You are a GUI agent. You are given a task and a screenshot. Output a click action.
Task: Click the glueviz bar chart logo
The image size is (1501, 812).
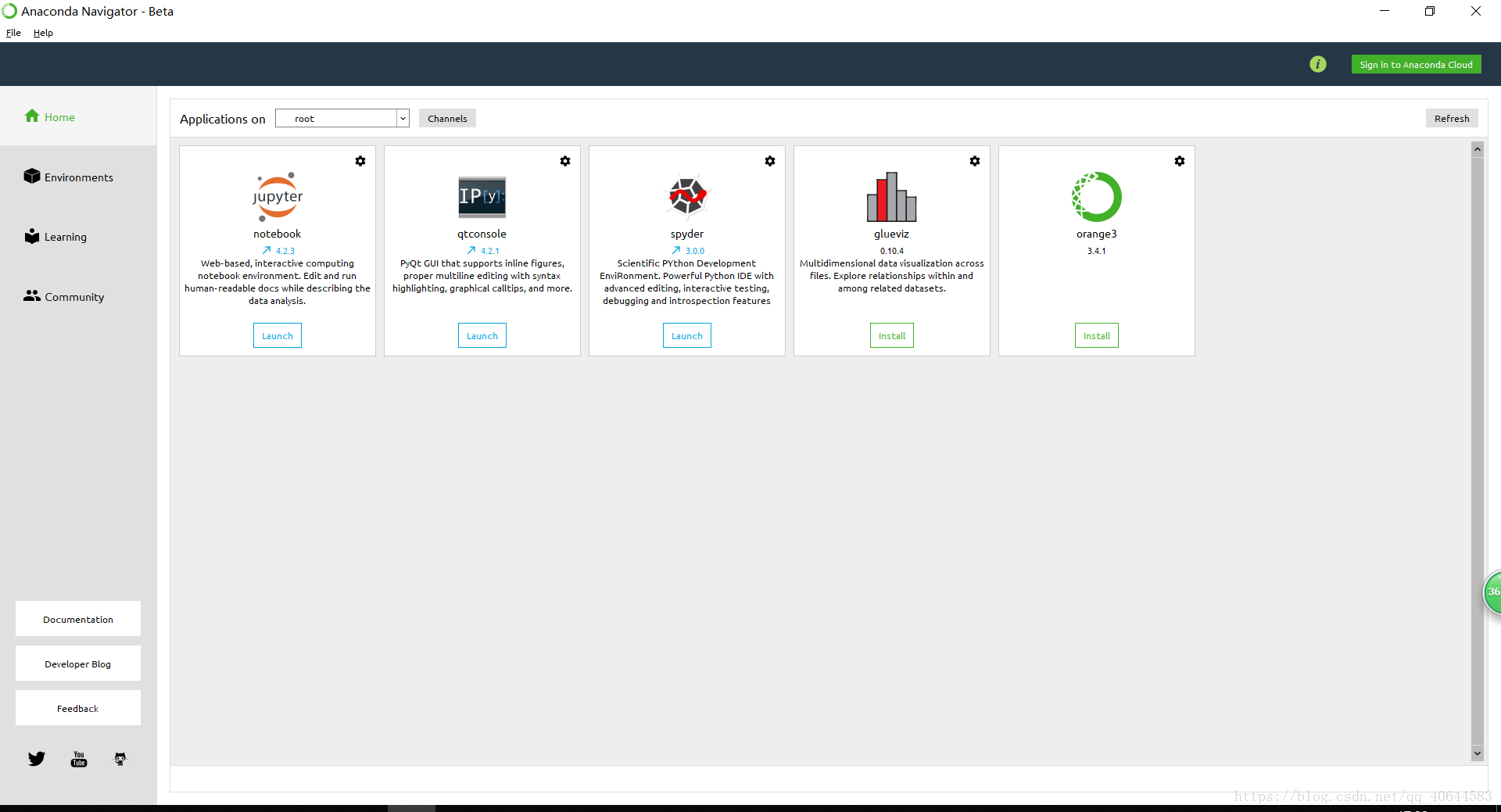892,197
